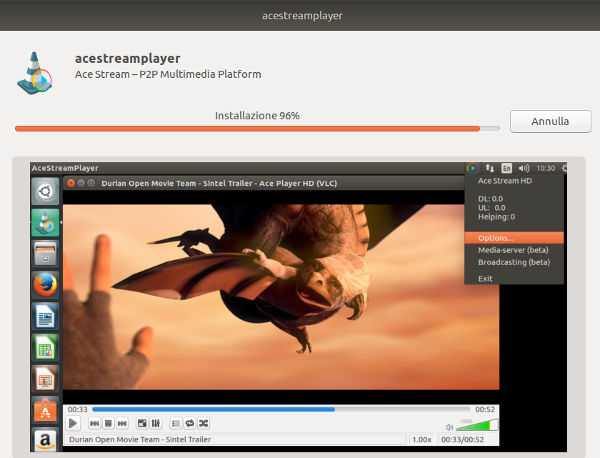
Task: Adjust the green volume slider
Action: coord(477,425)
